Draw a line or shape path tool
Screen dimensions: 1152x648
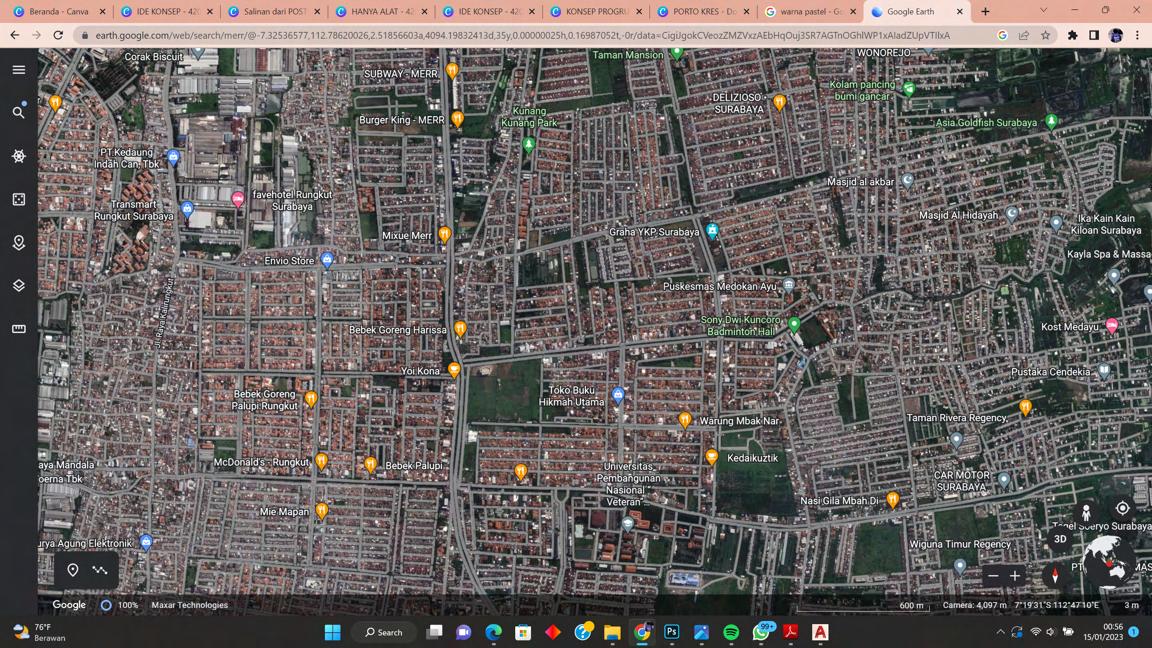click(x=100, y=570)
